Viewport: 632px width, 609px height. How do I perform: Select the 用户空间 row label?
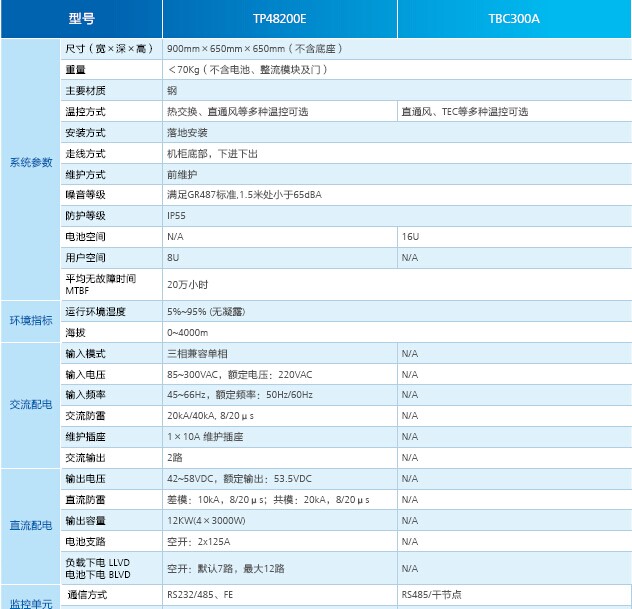point(85,258)
